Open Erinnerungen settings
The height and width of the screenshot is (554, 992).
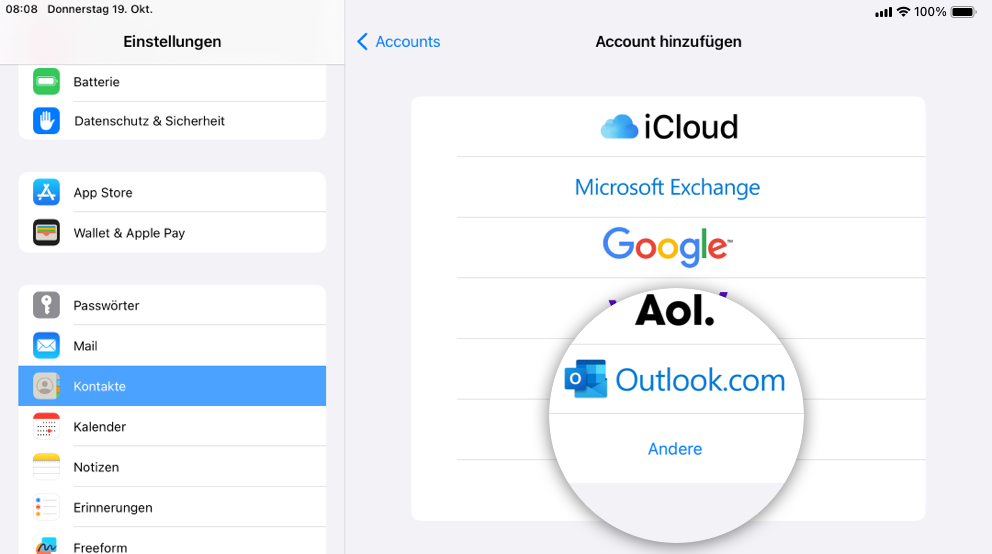tap(172, 507)
